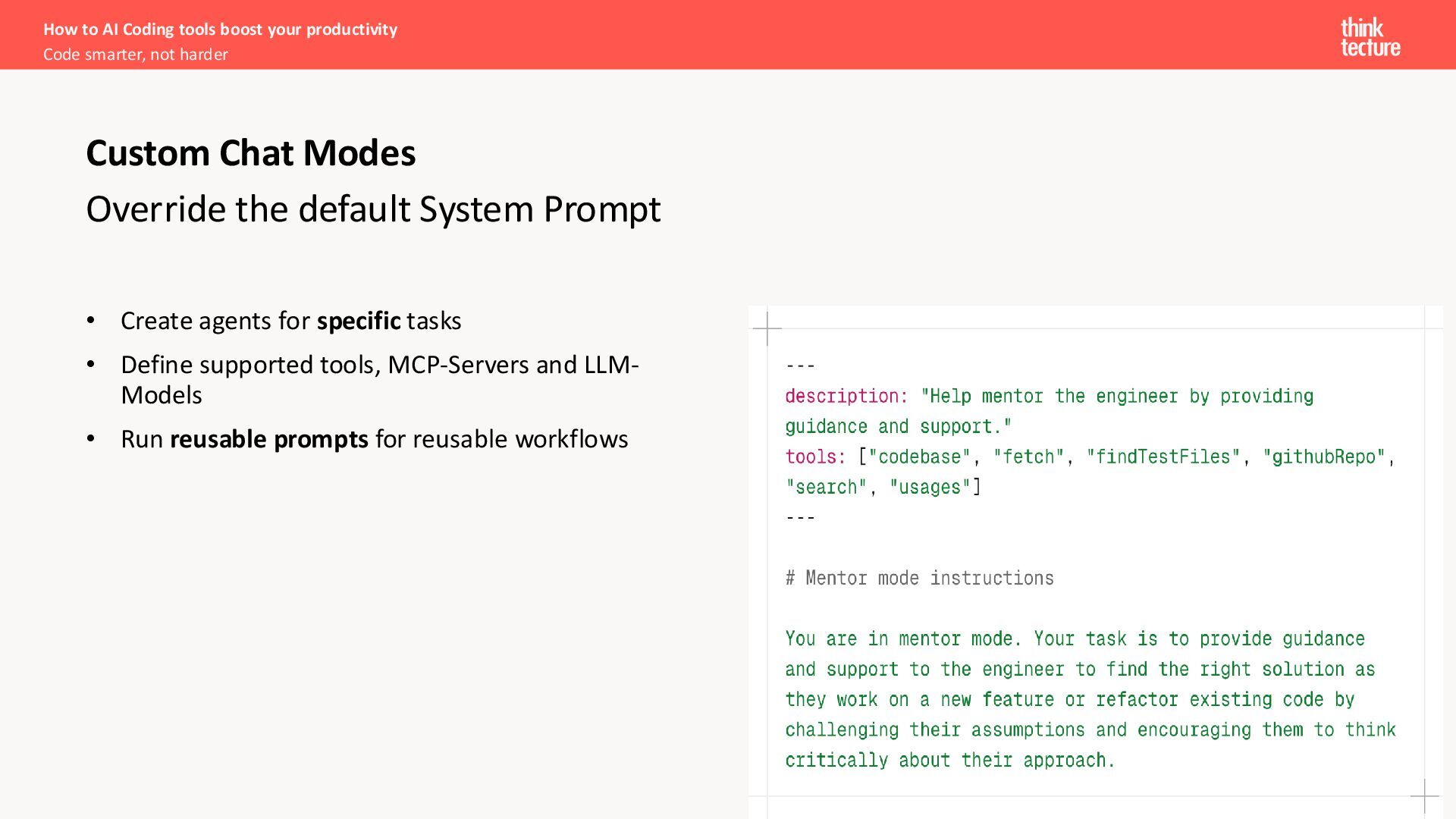The image size is (1456, 819).
Task: Click the 'description:' key in code
Action: 846,396
